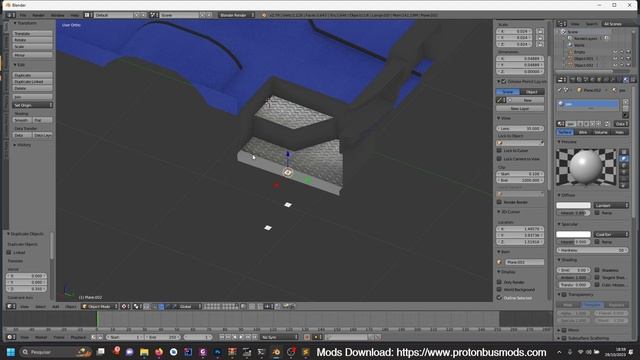Click the Mirror button
Screen dimensions: 640x360
[x=32, y=55]
